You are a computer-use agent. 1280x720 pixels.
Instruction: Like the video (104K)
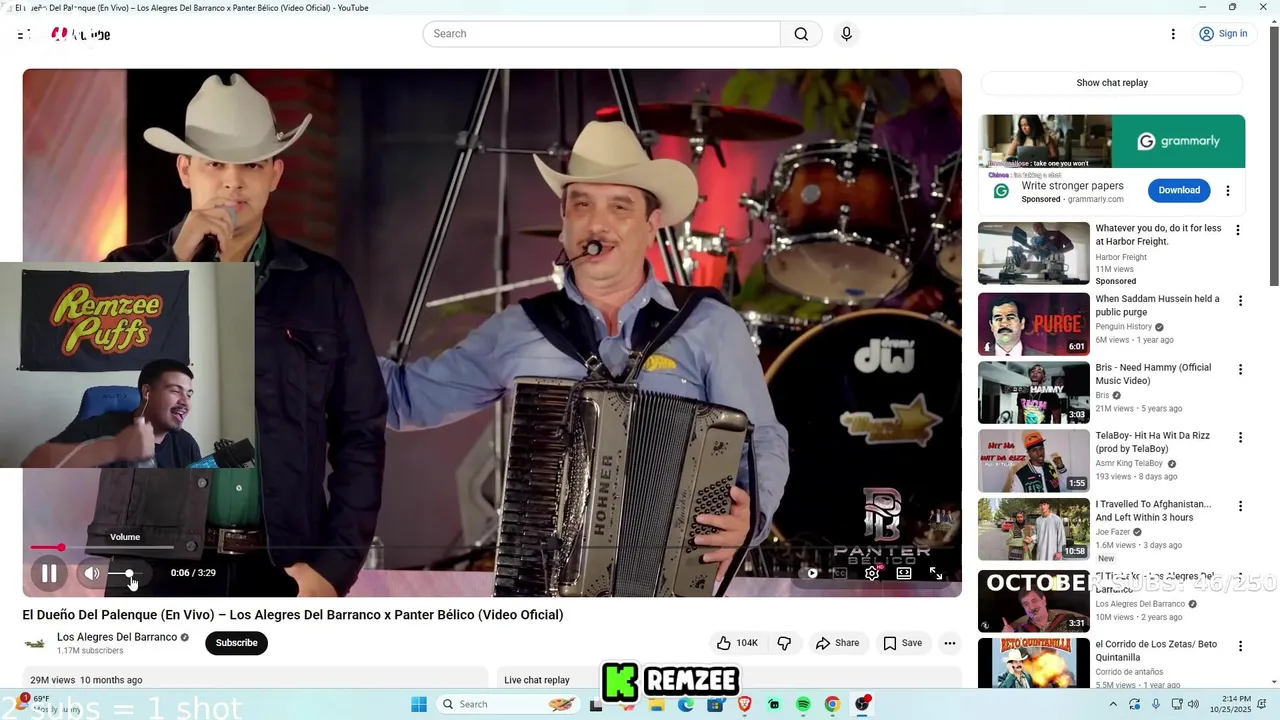coord(737,643)
